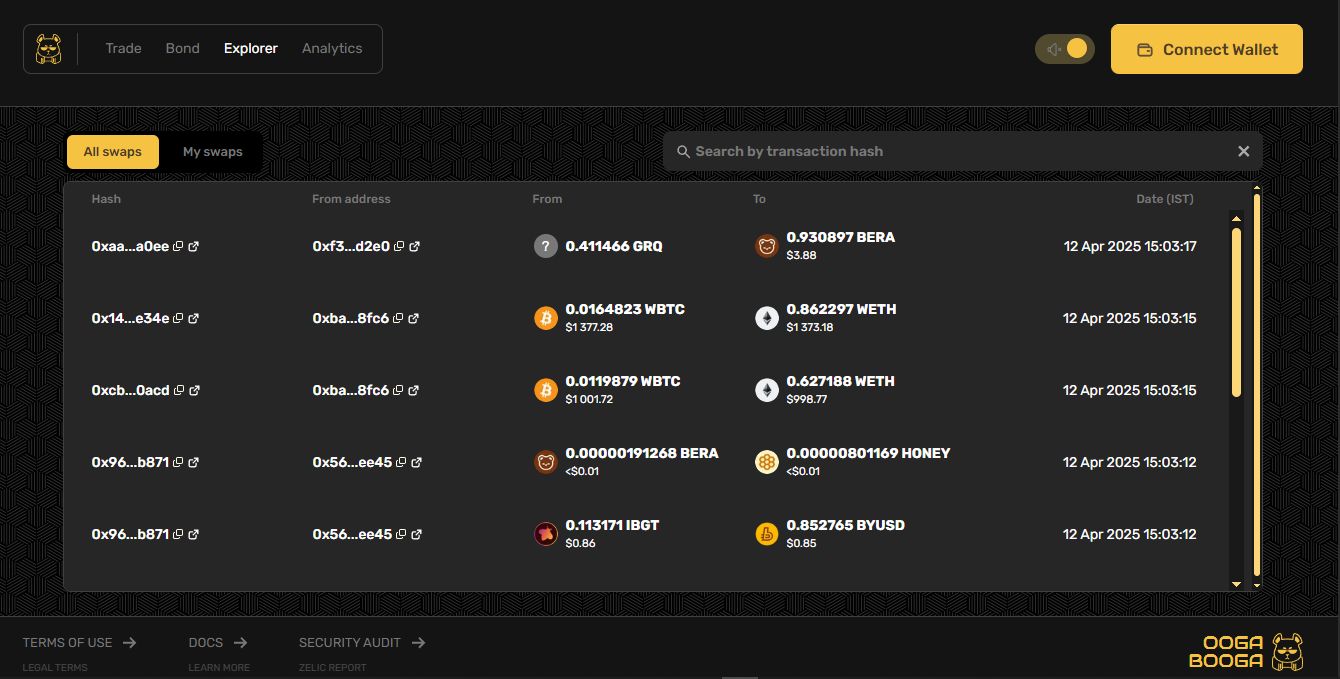1340x679 pixels.
Task: Open hash 0xcb...0acd external link
Action: click(195, 391)
